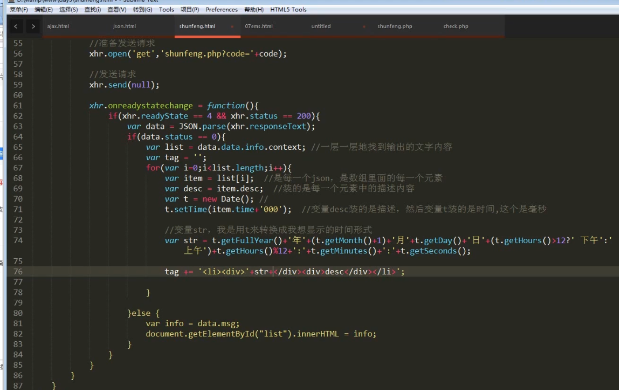Switch to the json.html tab
This screenshot has height=390, width=619.
click(124, 26)
